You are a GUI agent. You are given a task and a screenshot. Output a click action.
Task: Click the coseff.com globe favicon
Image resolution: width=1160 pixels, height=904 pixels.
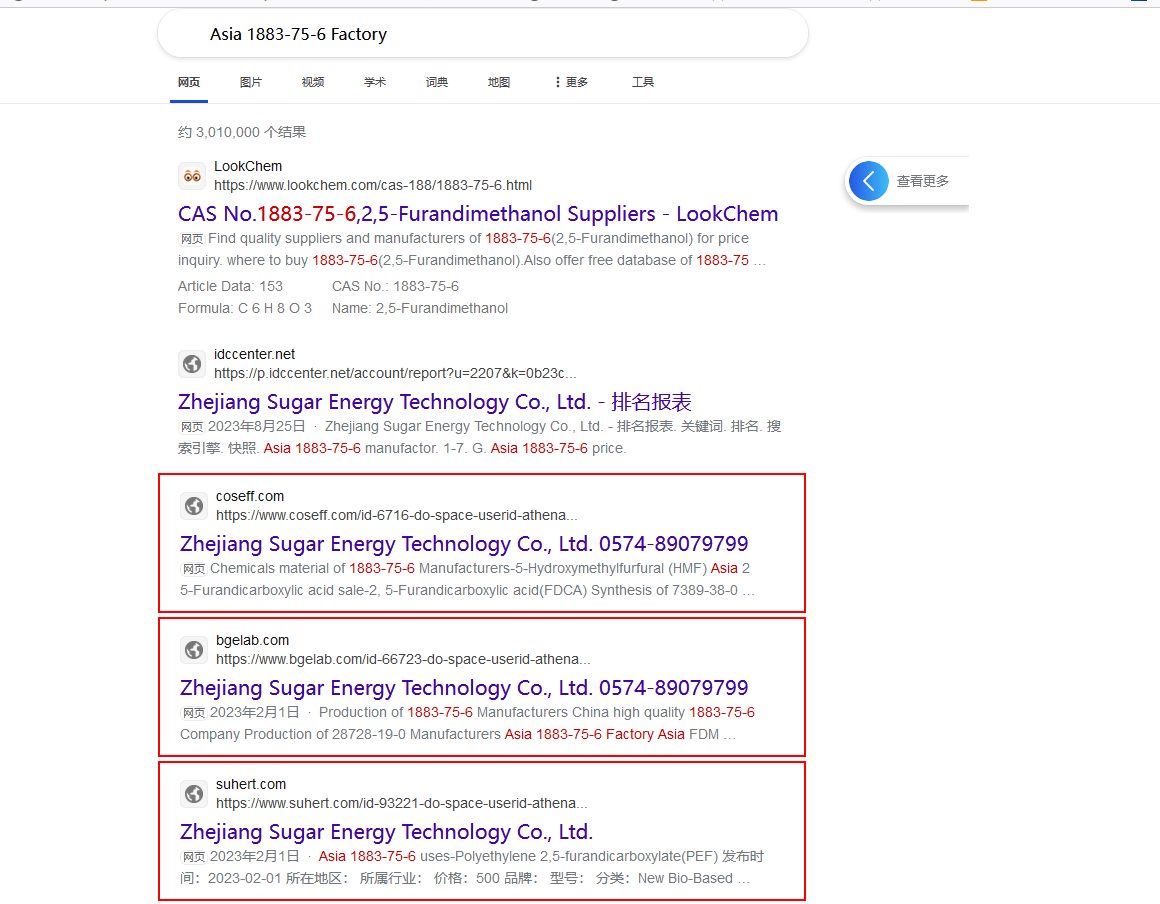194,506
